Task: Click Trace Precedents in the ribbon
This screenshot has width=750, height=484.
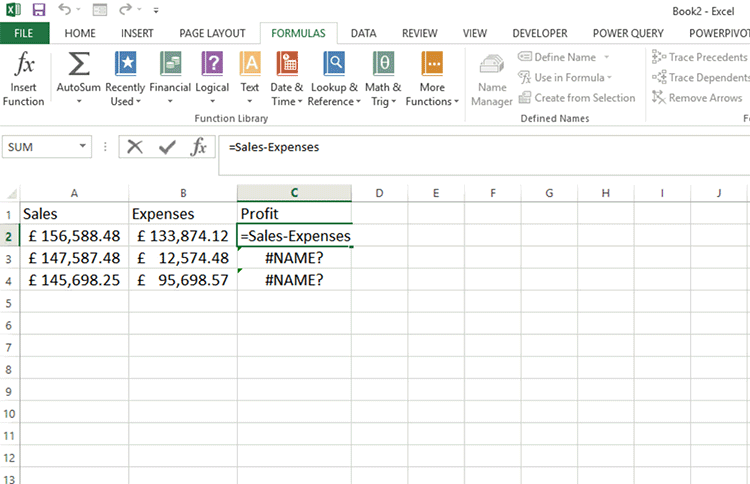Action: 700,58
